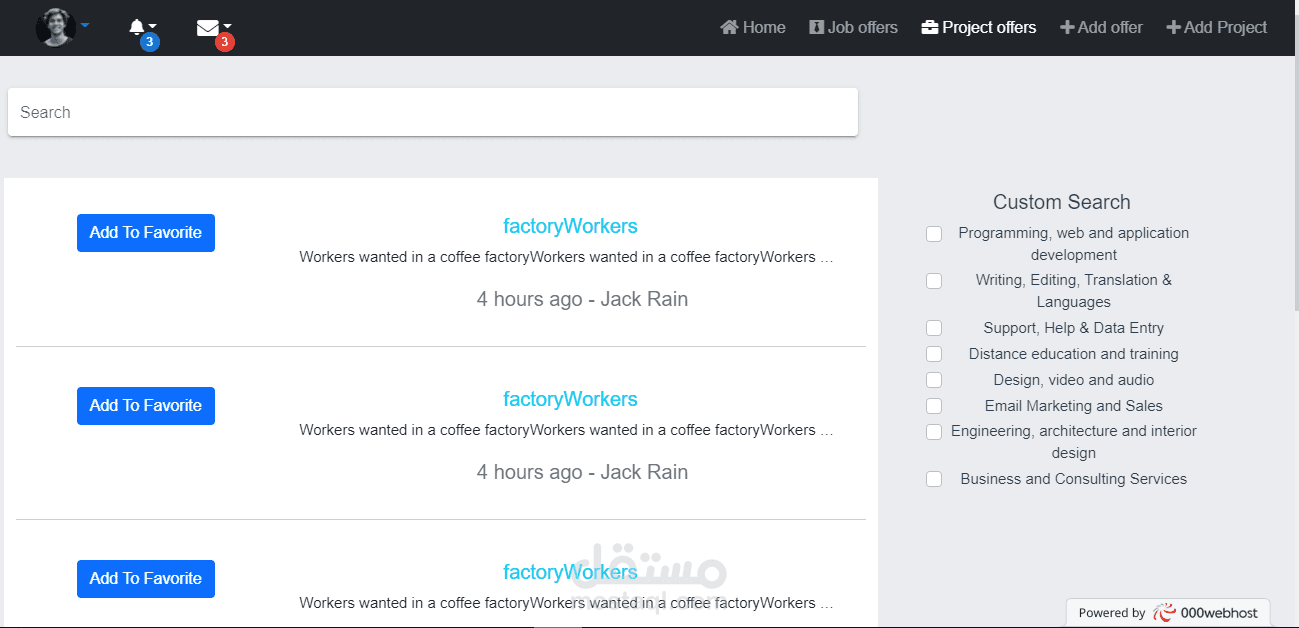Image resolution: width=1299 pixels, height=628 pixels.
Task: Open the notifications dropdown caret
Action: [x=152, y=25]
